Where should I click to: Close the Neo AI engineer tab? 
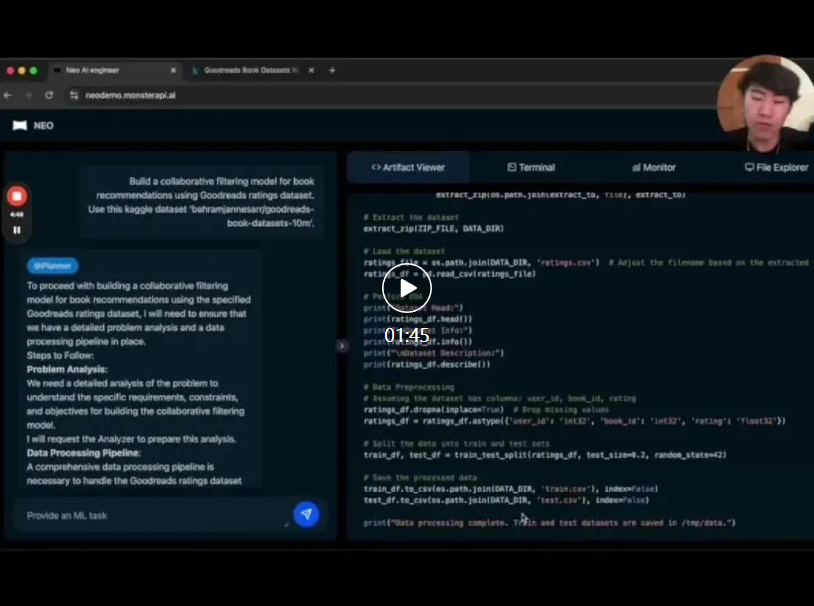(x=173, y=70)
